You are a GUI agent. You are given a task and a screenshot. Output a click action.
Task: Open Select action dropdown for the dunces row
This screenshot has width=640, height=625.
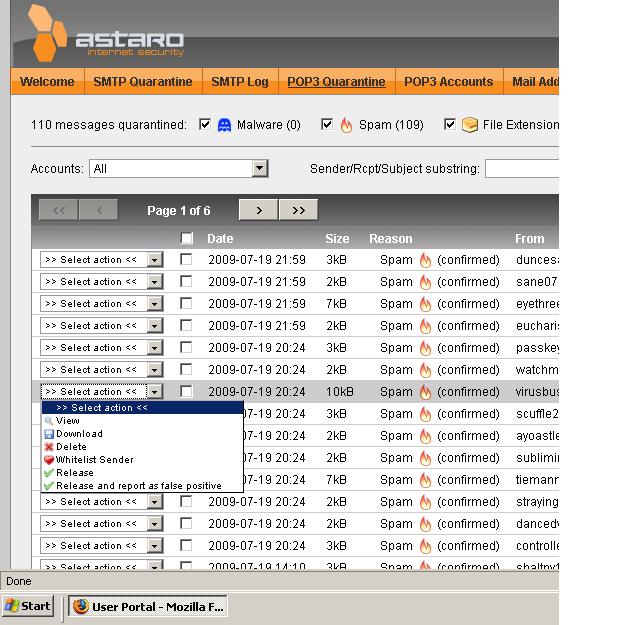click(102, 260)
